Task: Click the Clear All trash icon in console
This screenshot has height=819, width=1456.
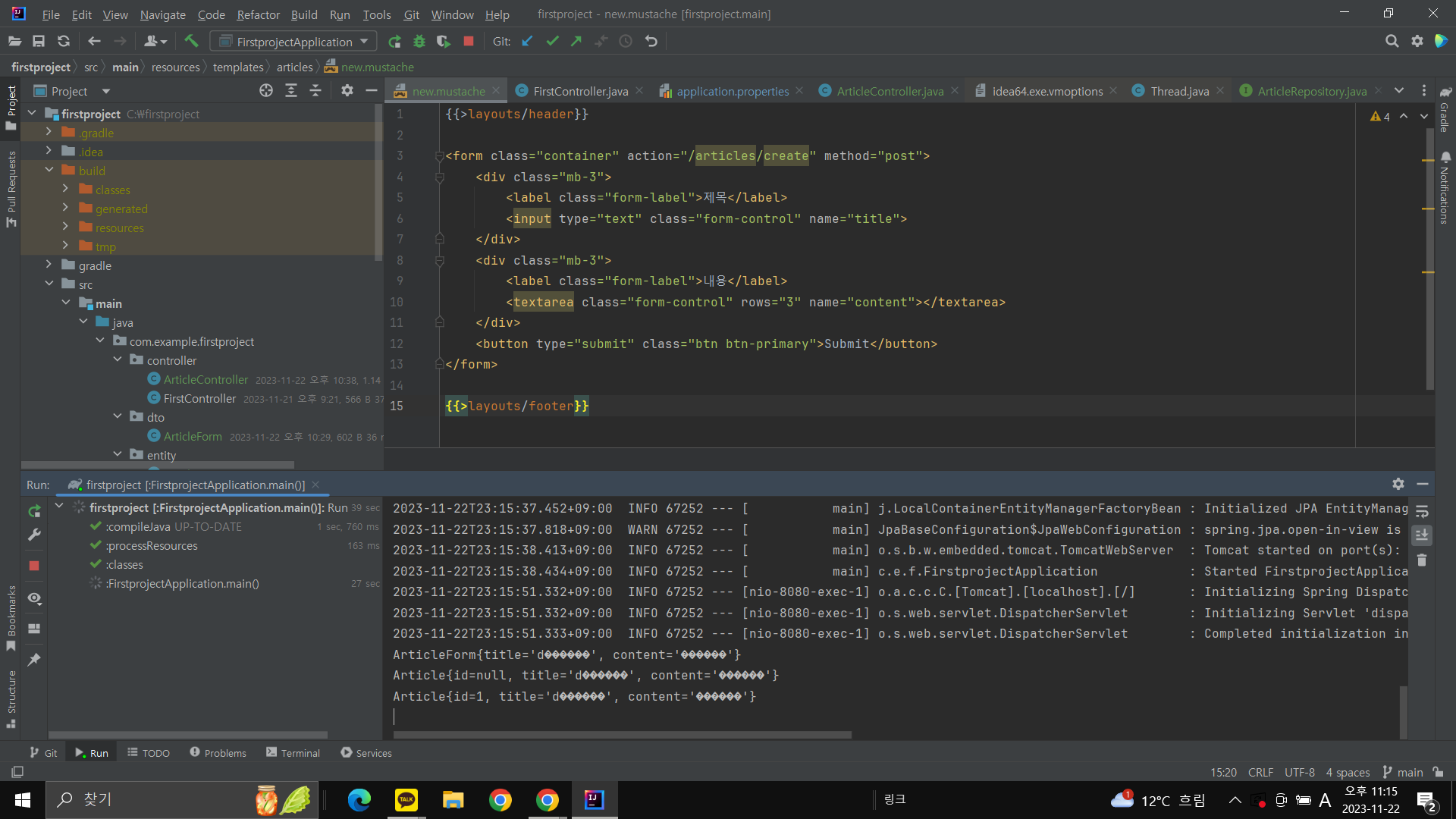Action: [1422, 560]
